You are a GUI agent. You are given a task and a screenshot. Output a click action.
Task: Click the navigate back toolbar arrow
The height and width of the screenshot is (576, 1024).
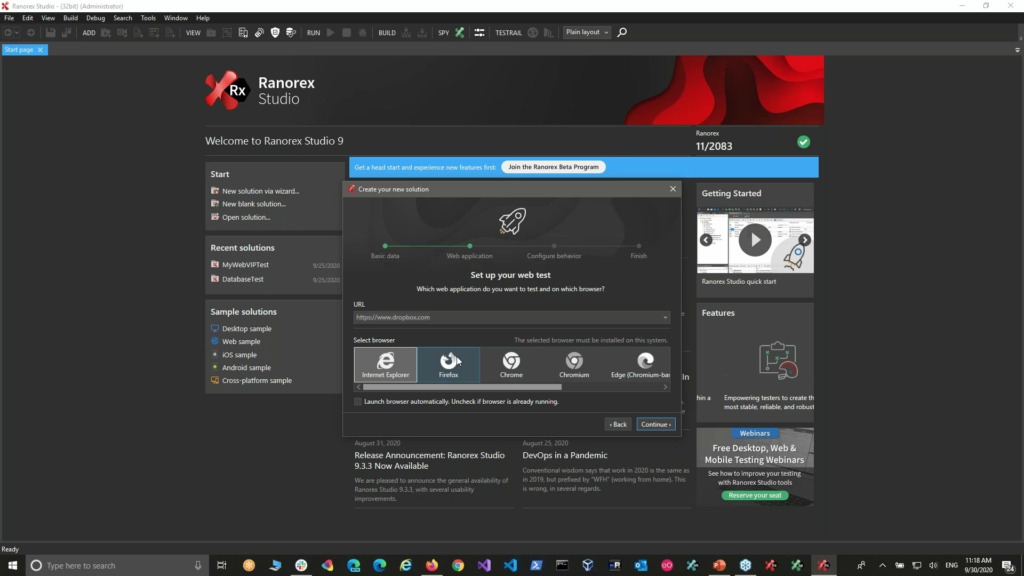pyautogui.click(x=8, y=33)
